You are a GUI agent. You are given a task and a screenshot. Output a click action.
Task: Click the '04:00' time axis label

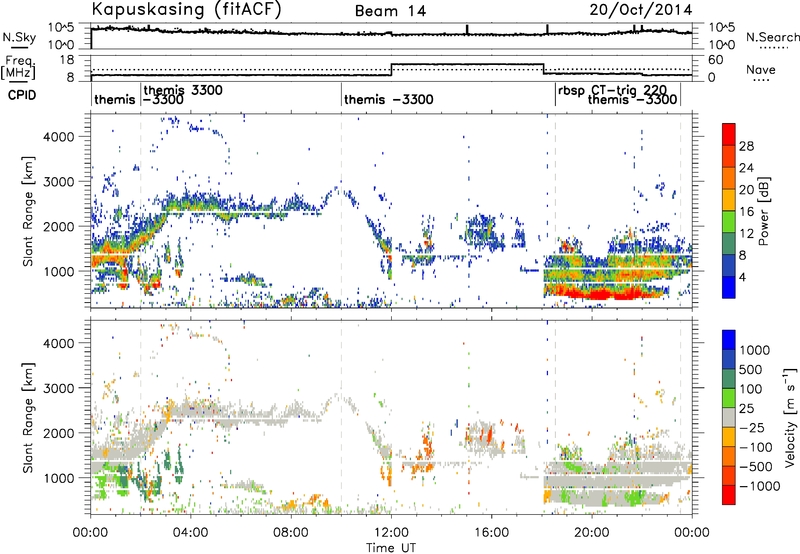point(190,532)
